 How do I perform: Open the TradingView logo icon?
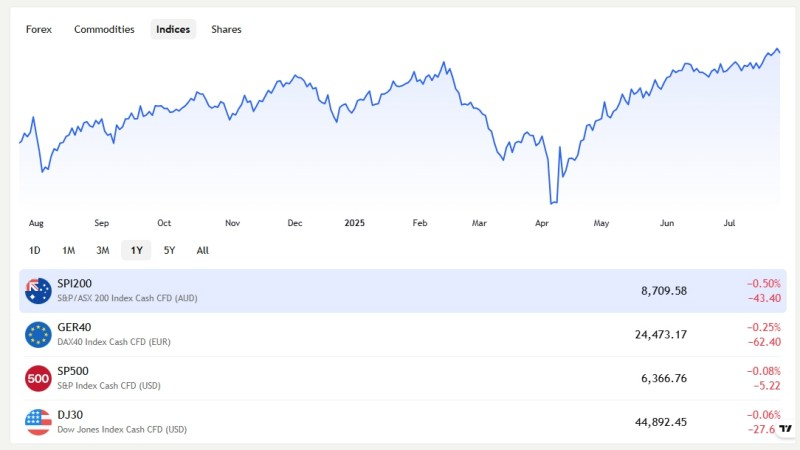pos(786,429)
